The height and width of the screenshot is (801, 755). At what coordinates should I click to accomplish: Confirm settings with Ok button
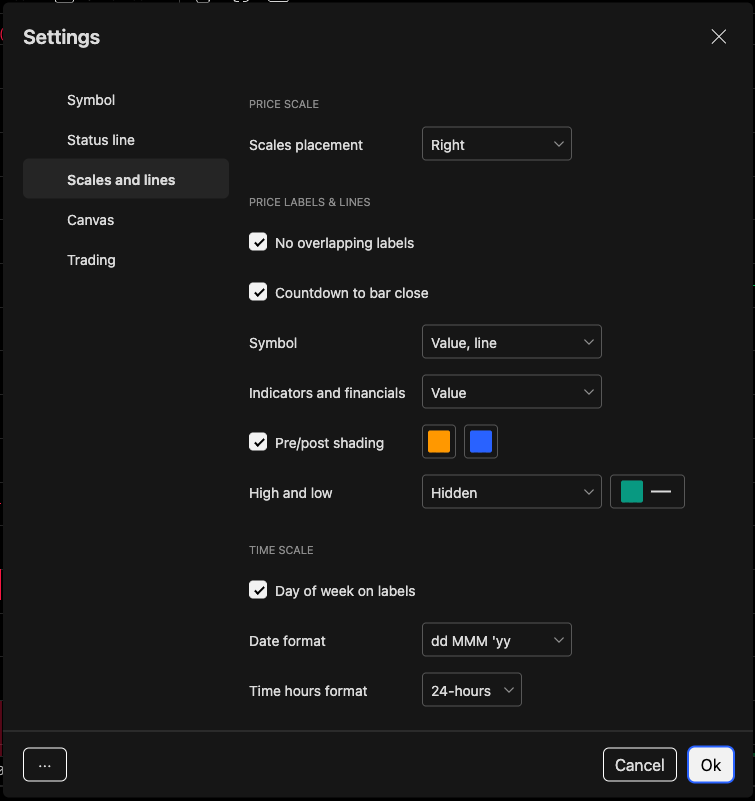tap(711, 765)
